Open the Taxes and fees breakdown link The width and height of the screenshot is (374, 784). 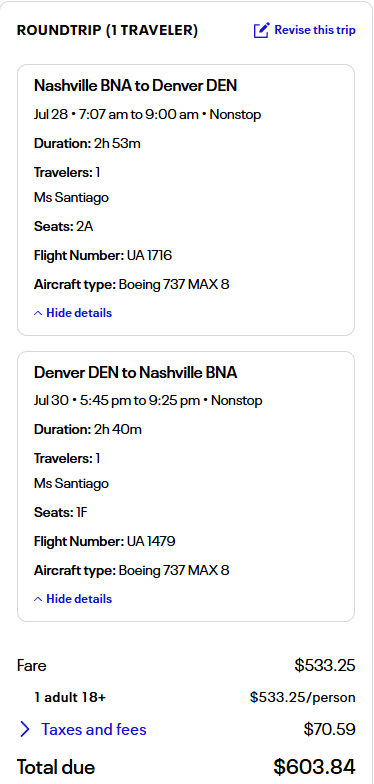point(94,730)
